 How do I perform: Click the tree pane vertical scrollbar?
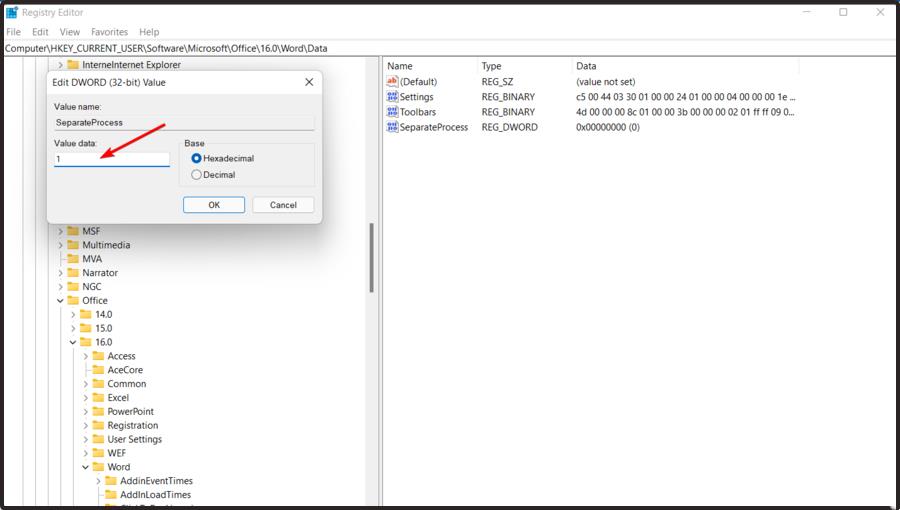(x=371, y=258)
